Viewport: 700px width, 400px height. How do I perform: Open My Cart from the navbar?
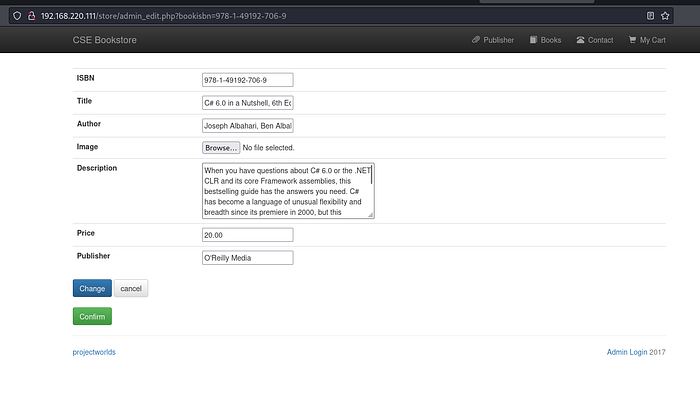point(647,40)
